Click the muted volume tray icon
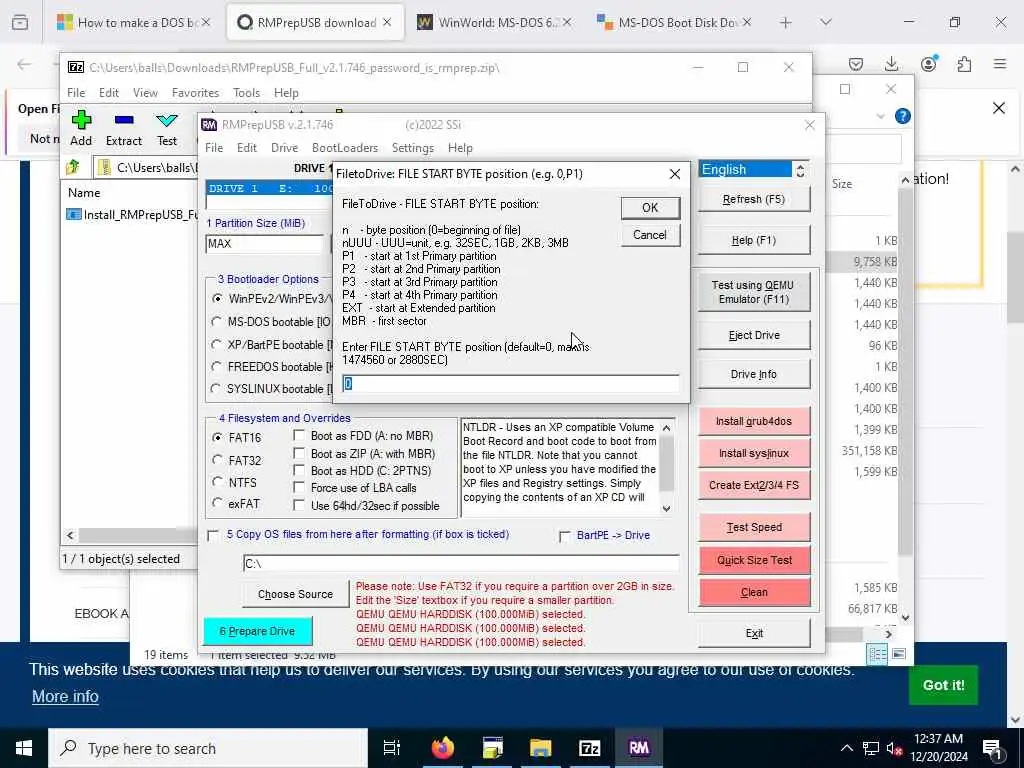The width and height of the screenshot is (1024, 768). click(x=895, y=748)
